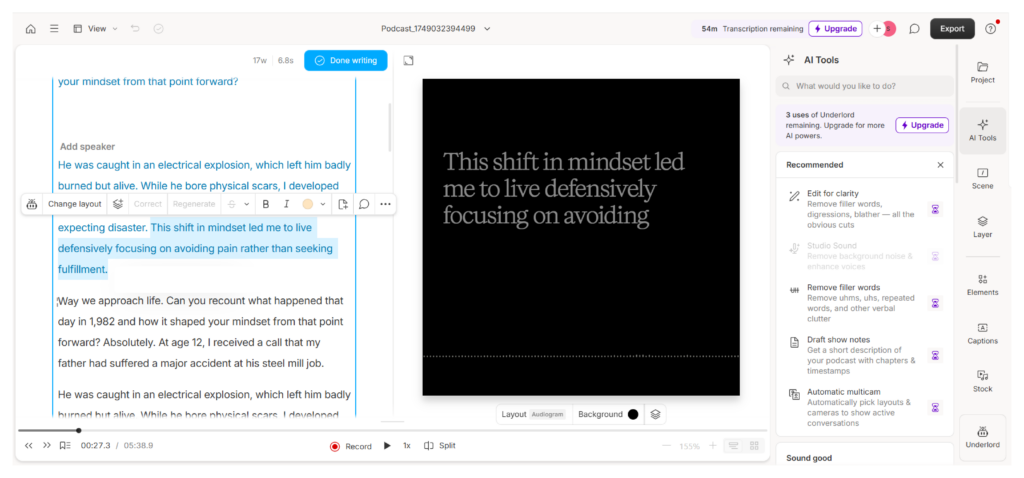Open Underlord from the floating toolbar
Viewport: 1024px width, 478px height.
(31, 204)
